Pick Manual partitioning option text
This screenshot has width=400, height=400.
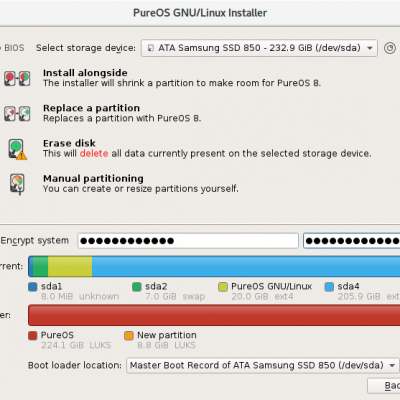click(x=93, y=178)
